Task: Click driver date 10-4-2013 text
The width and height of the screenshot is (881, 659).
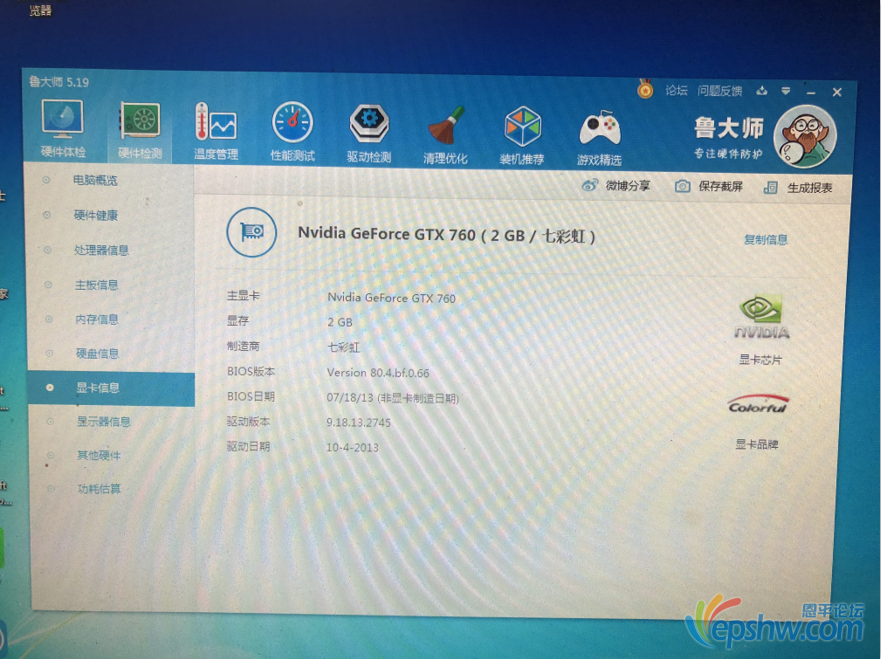Action: click(x=352, y=447)
